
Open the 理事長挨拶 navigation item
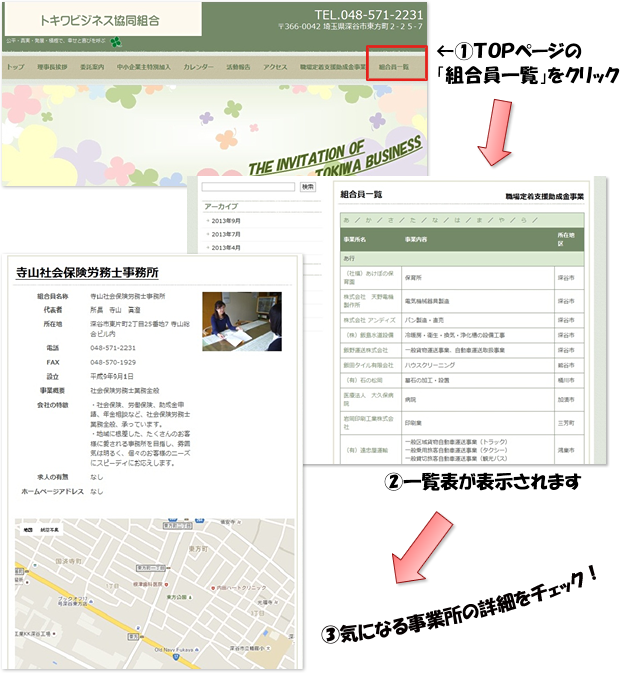(52, 67)
